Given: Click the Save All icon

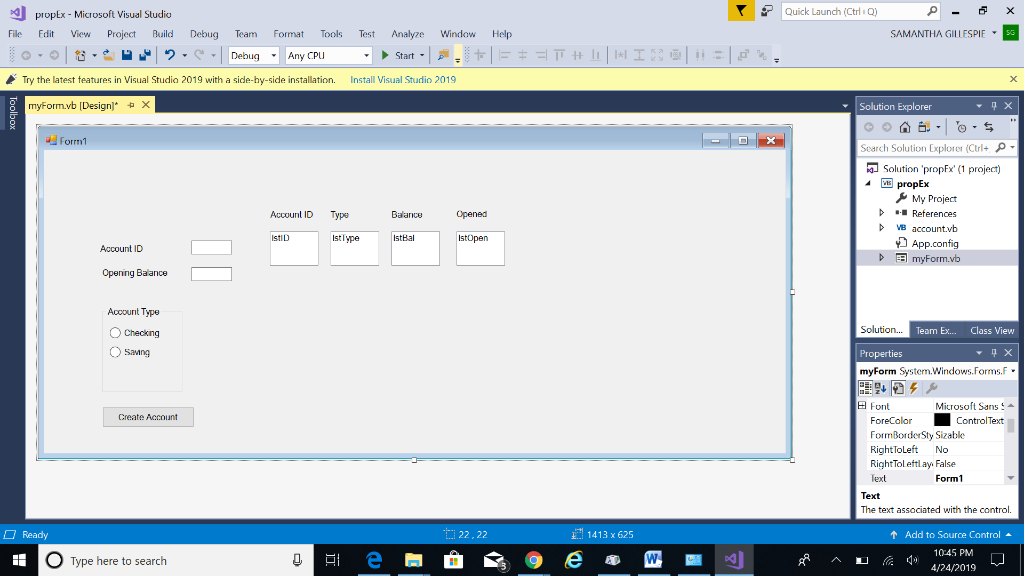Looking at the screenshot, I should (x=144, y=56).
